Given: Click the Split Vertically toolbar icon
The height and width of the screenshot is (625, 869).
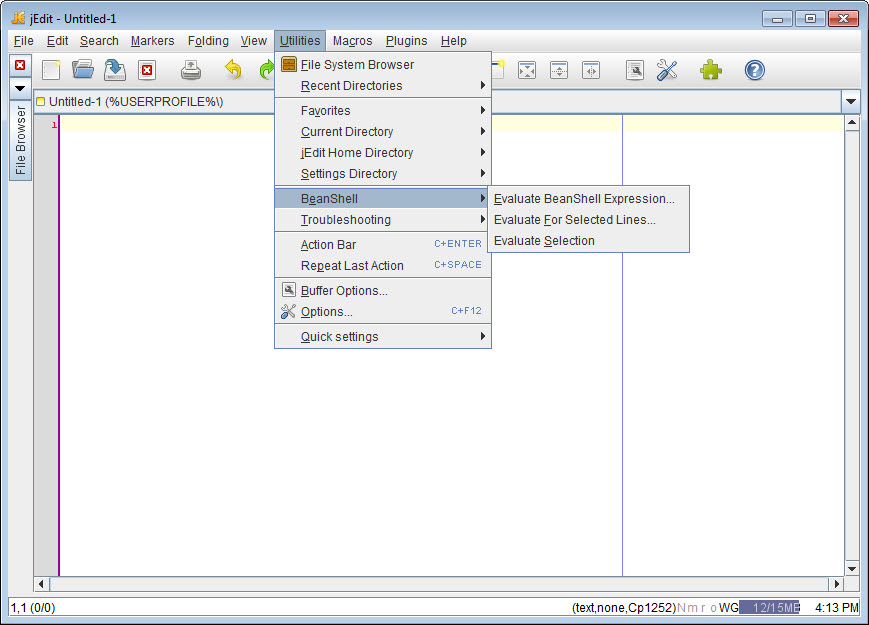Looking at the screenshot, I should tap(591, 70).
